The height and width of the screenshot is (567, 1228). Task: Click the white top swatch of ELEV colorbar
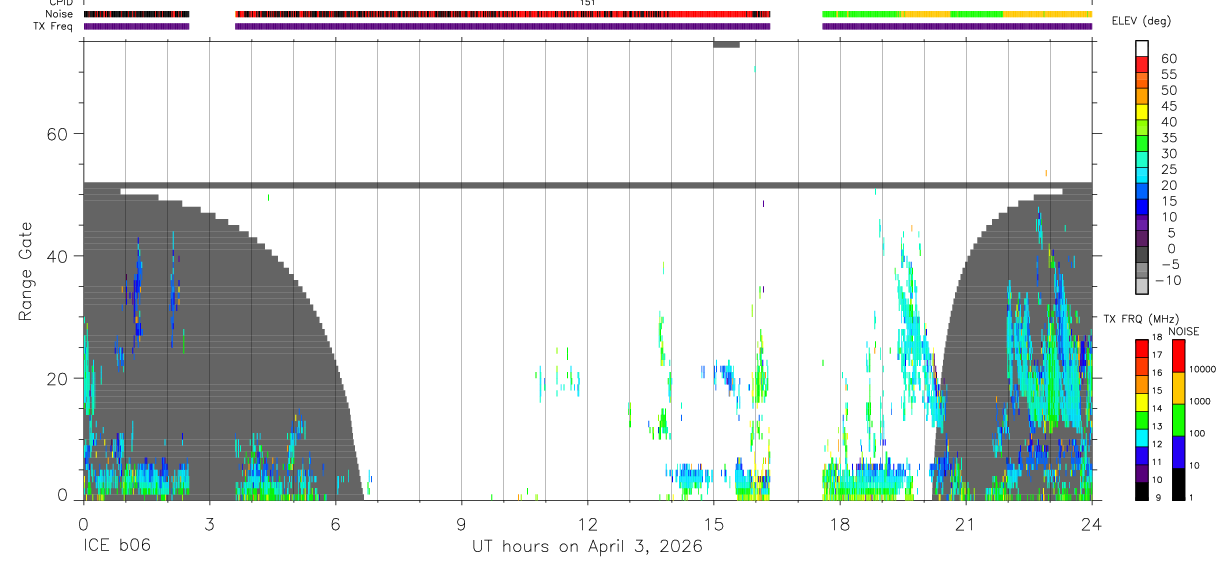[1142, 49]
